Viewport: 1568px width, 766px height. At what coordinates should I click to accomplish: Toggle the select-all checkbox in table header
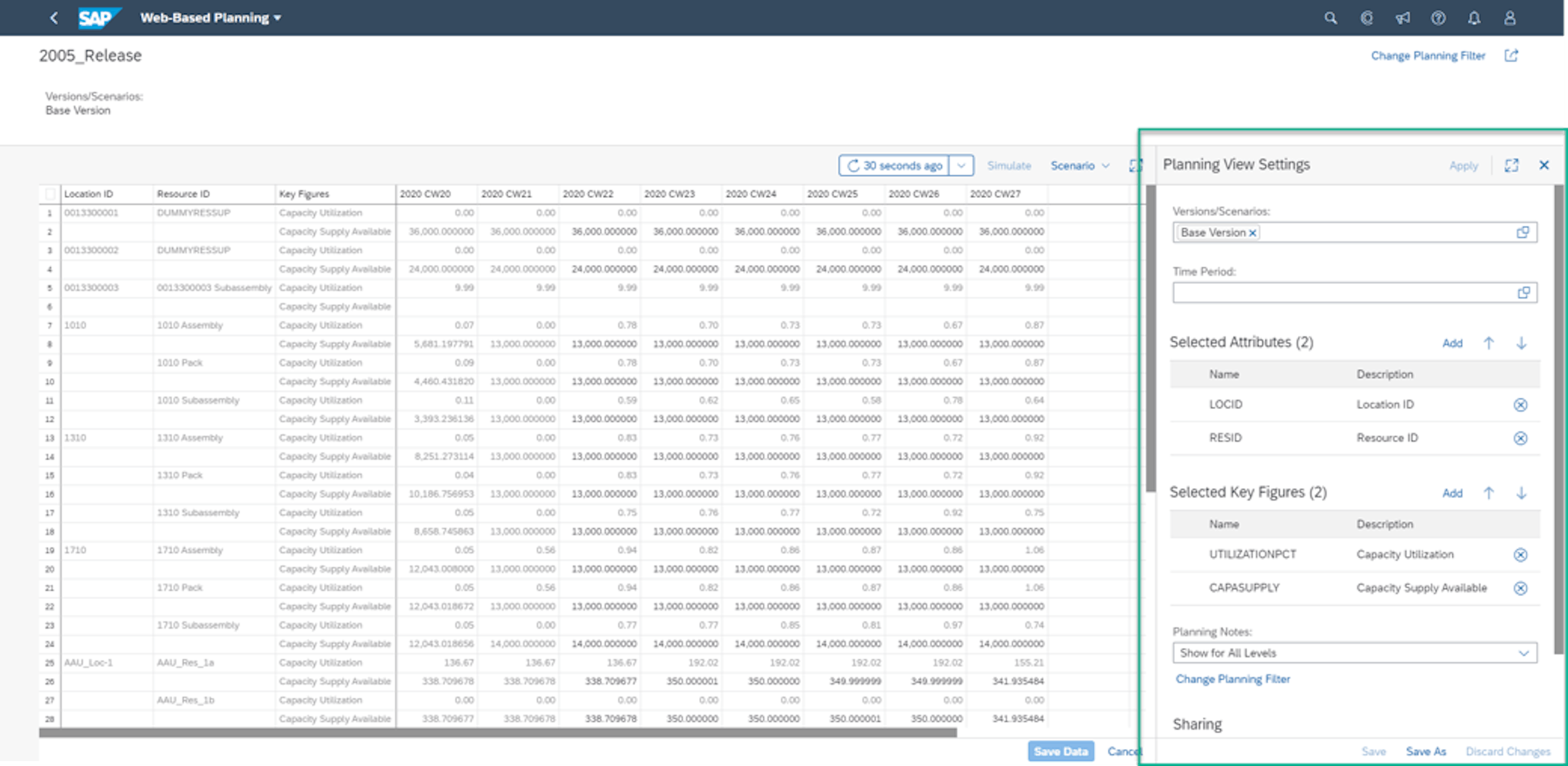tap(50, 194)
